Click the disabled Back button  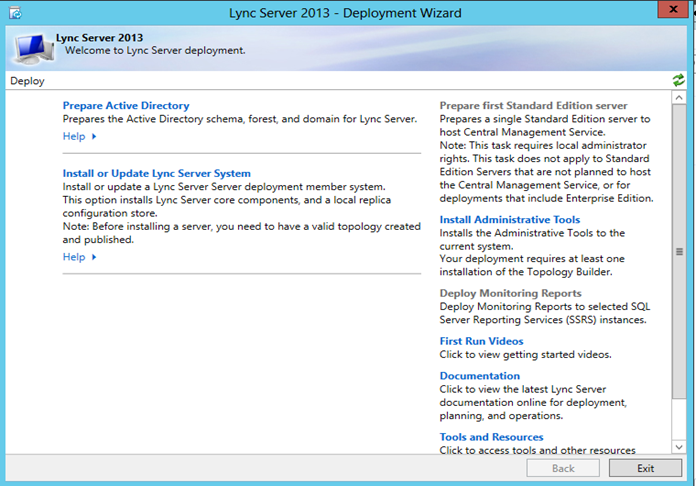pos(563,468)
